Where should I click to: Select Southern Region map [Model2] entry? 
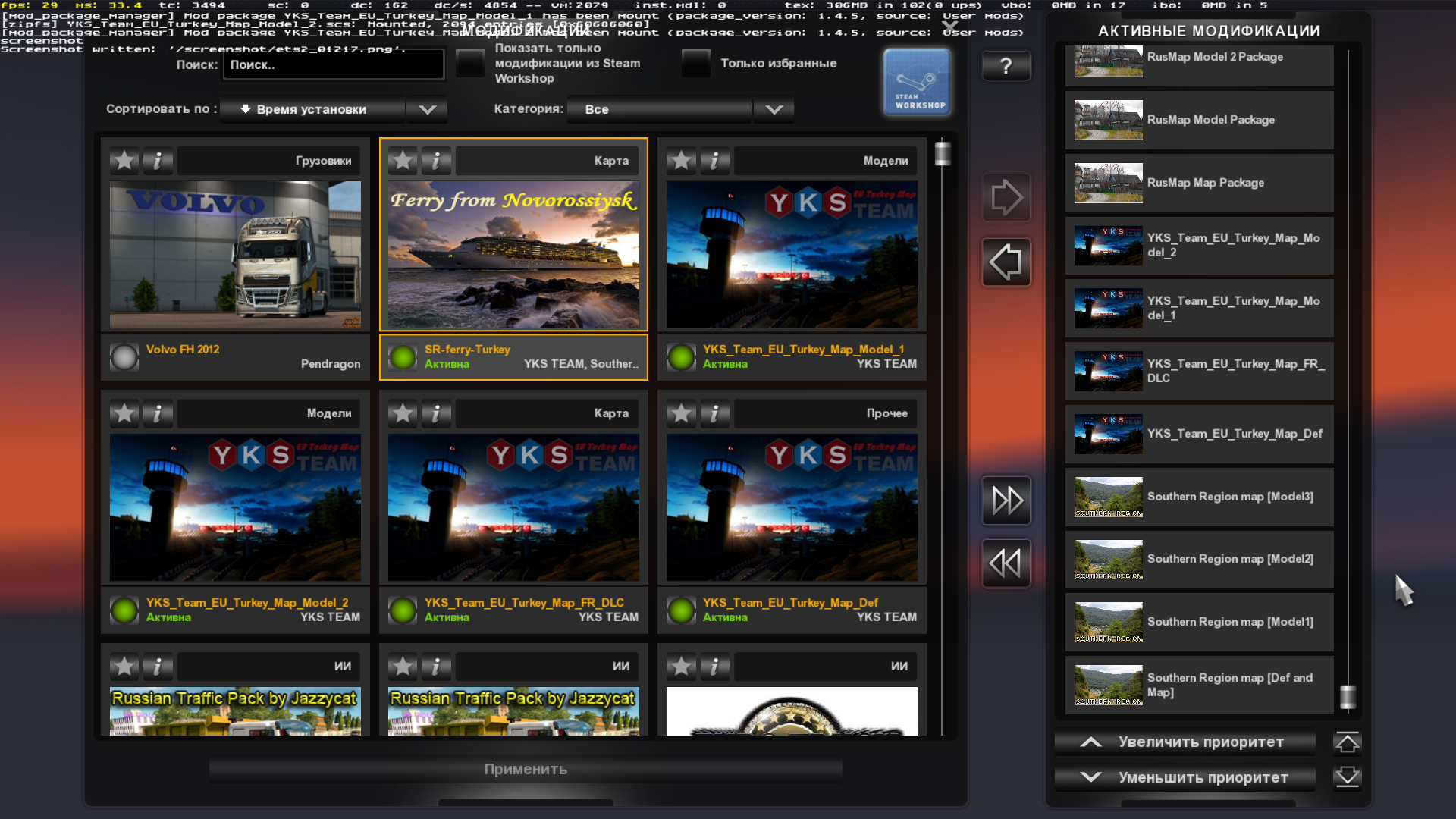[x=1200, y=560]
